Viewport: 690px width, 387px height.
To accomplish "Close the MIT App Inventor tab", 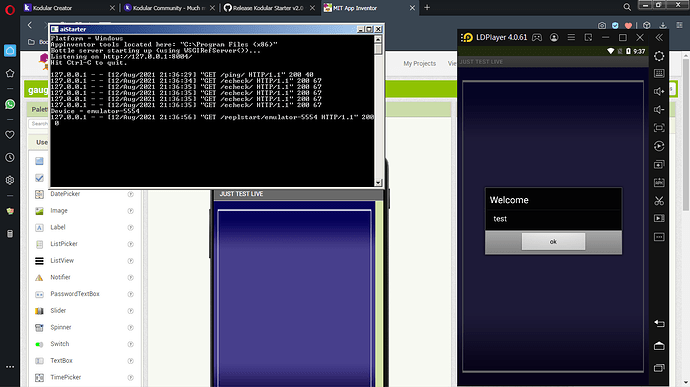I will click(x=412, y=8).
